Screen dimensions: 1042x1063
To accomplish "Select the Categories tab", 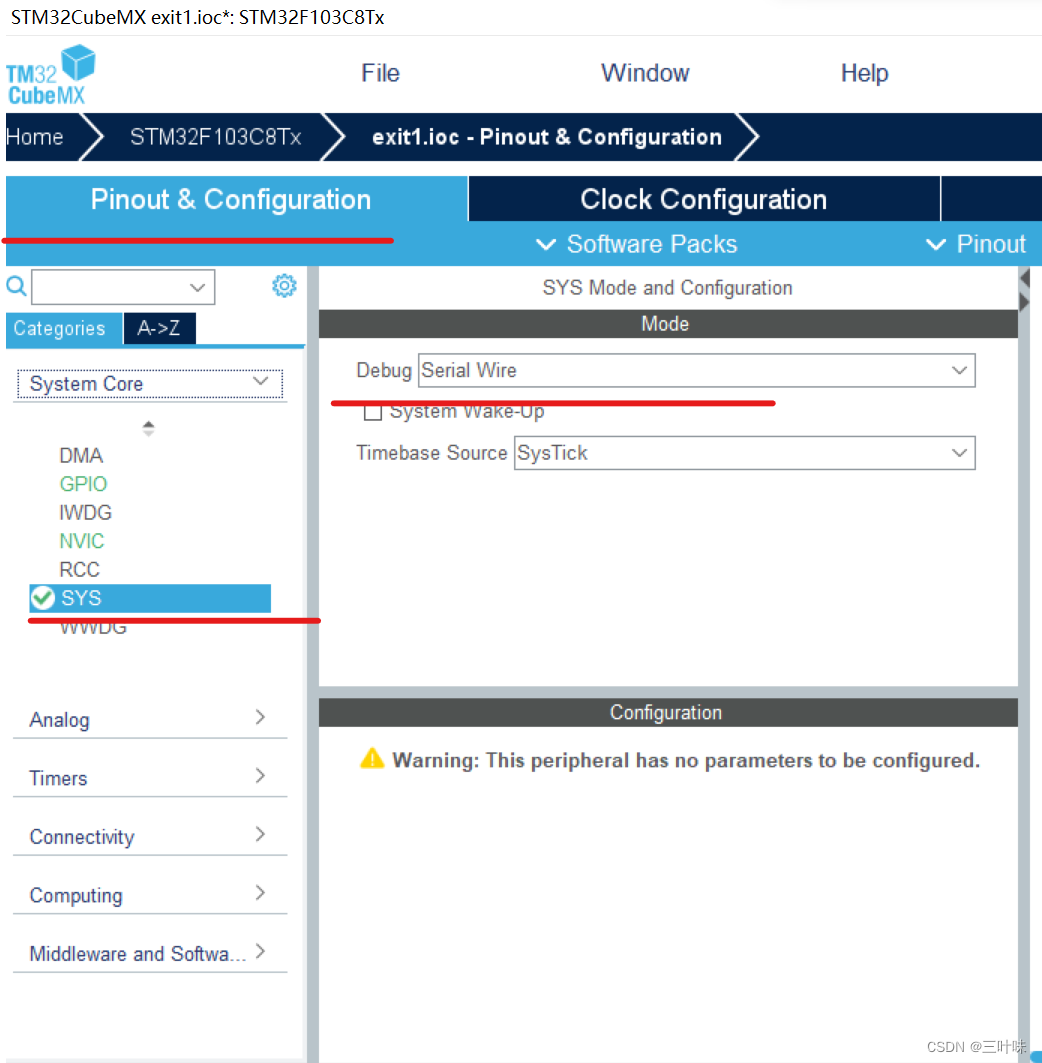I will click(64, 329).
